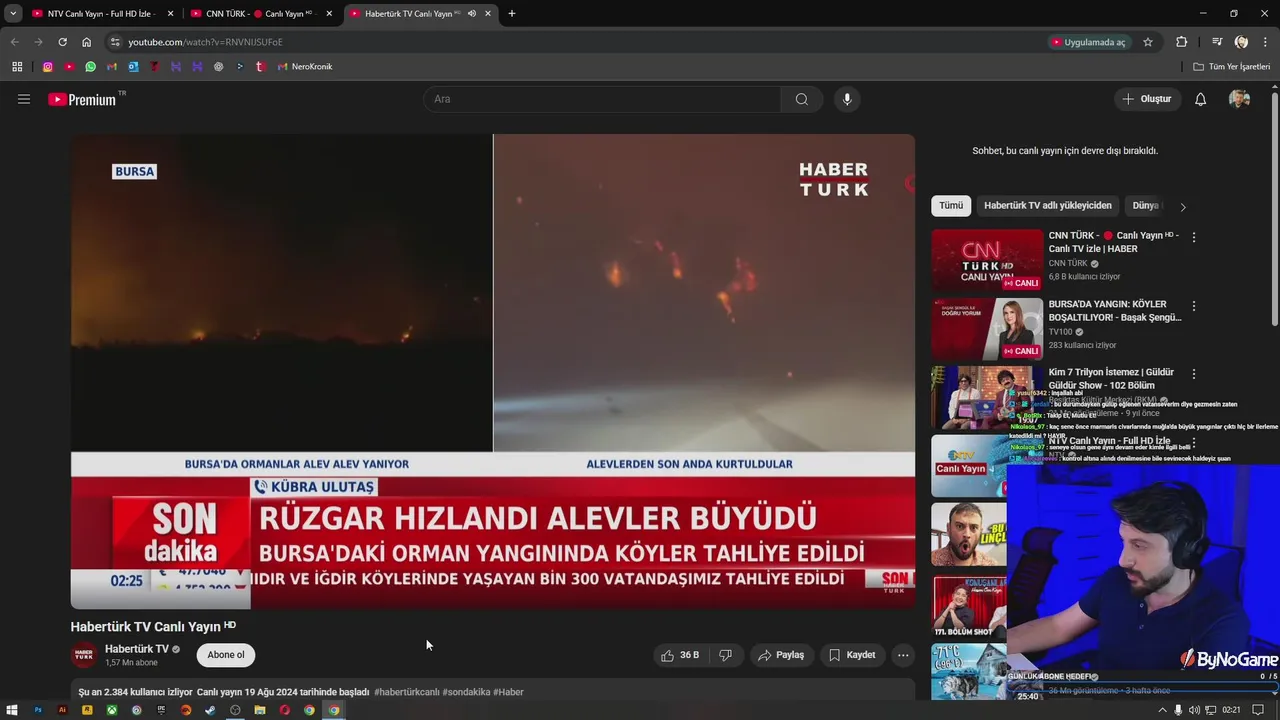Image resolution: width=1280 pixels, height=720 pixels.
Task: Open the Instagram bookmark
Action: (x=47, y=67)
